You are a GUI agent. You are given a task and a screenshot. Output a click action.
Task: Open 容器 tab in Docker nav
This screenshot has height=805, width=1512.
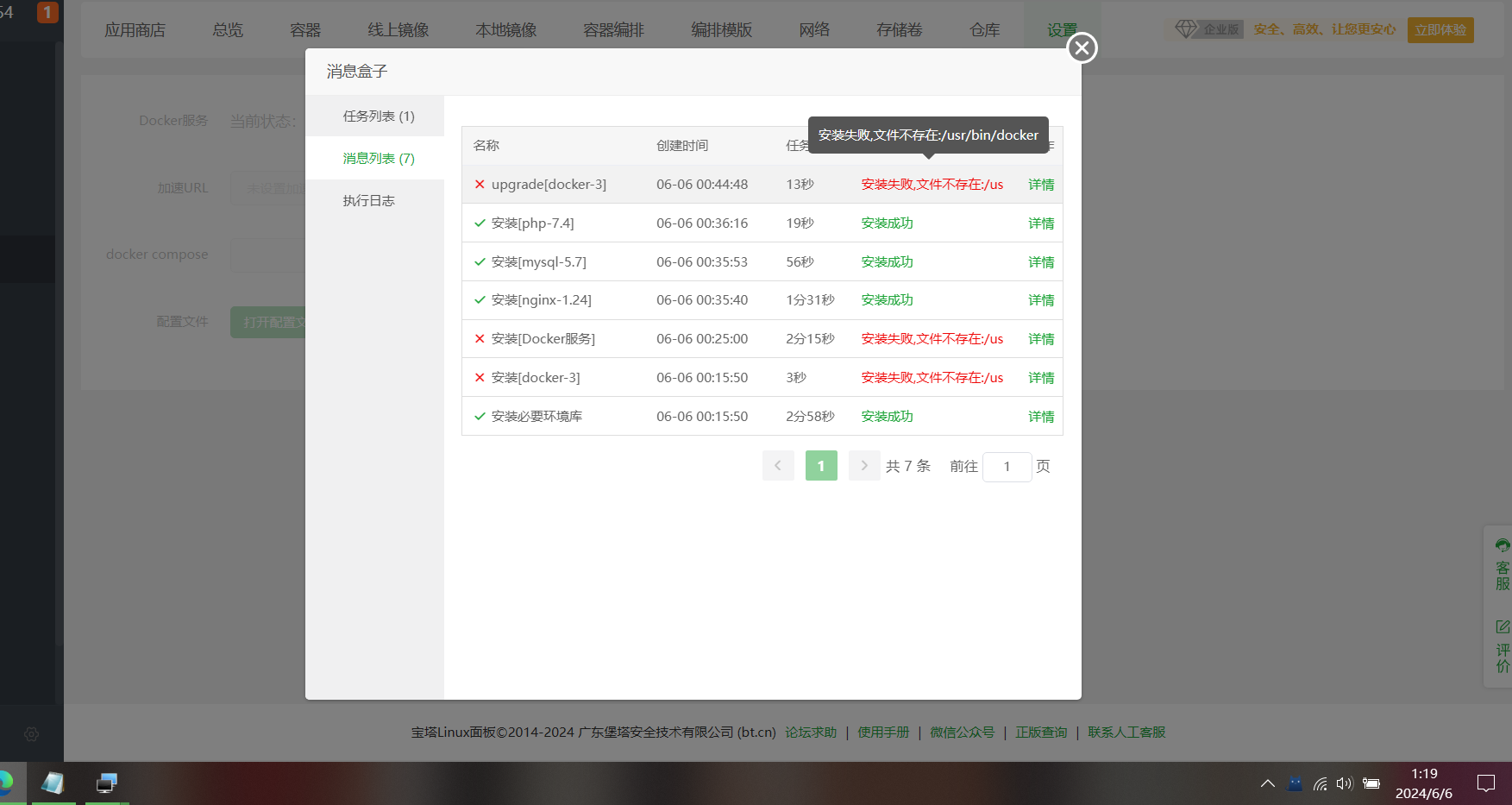[x=305, y=30]
